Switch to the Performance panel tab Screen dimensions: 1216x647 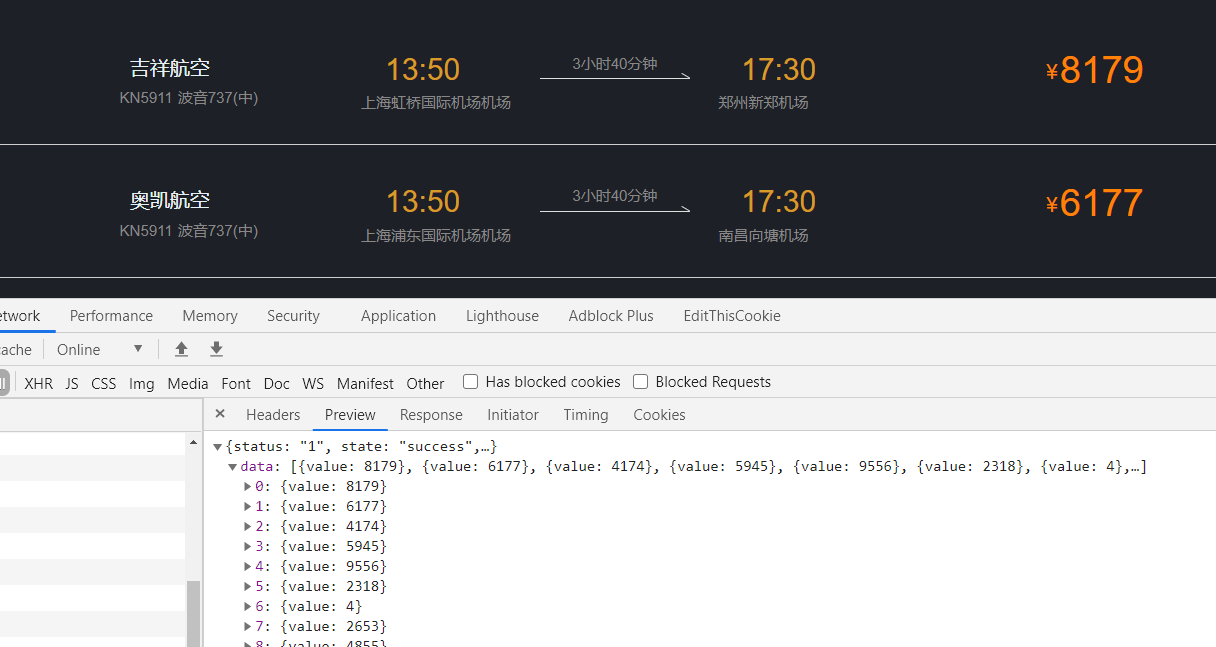(x=111, y=316)
